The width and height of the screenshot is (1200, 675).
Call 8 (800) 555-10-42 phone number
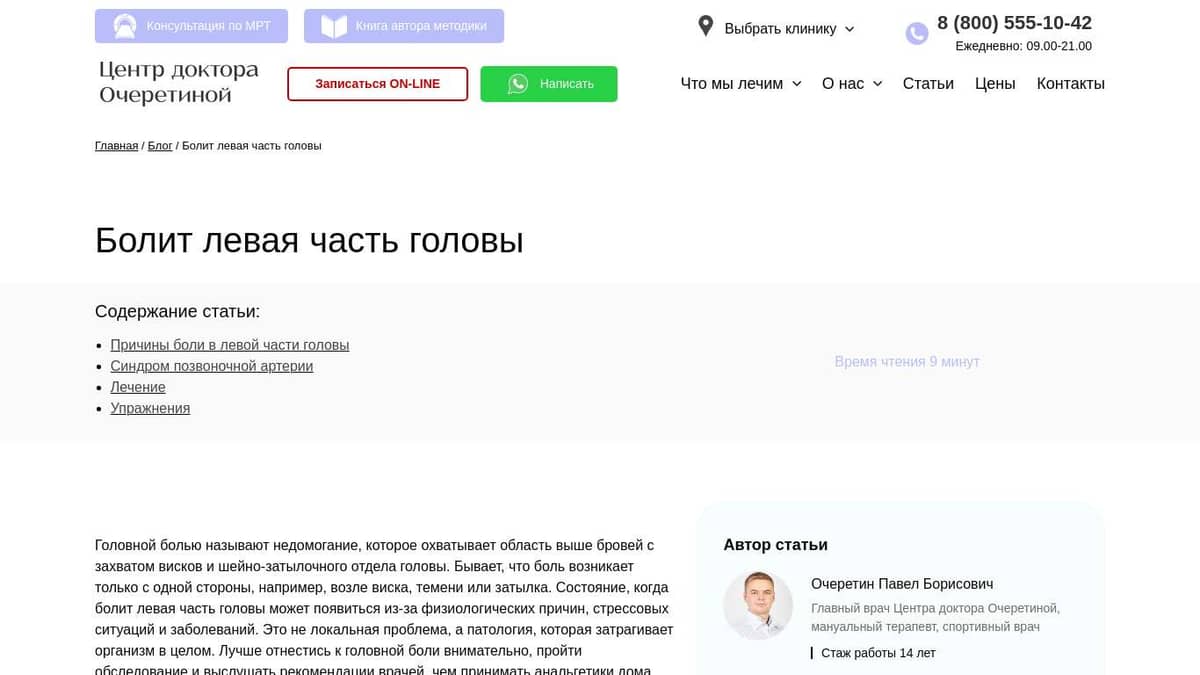[1014, 22]
